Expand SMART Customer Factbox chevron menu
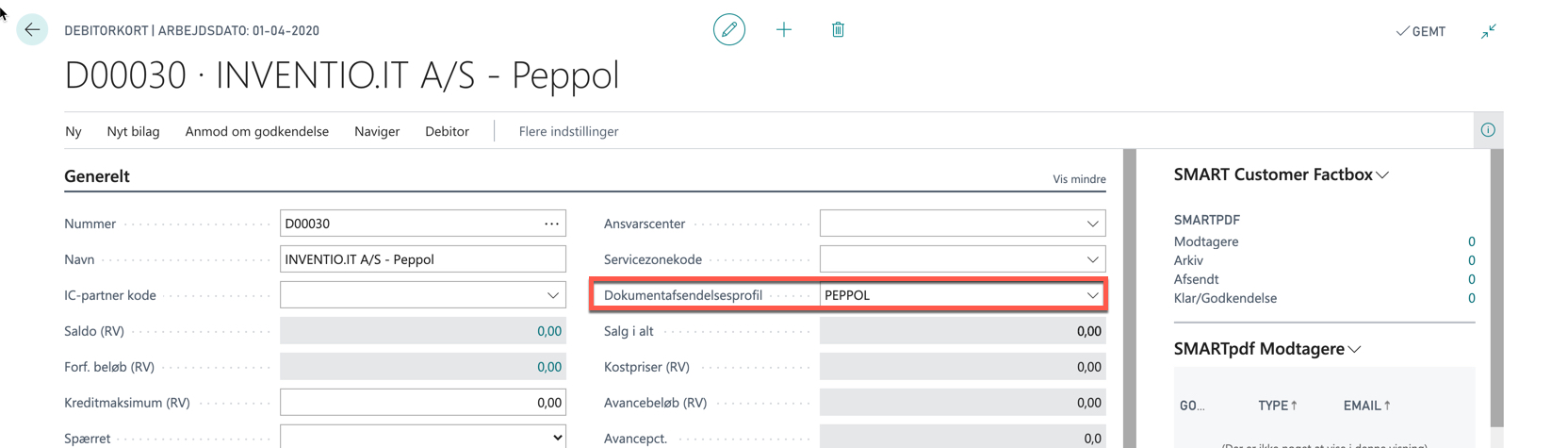Viewport: 1568px width, 448px height. click(x=1382, y=175)
